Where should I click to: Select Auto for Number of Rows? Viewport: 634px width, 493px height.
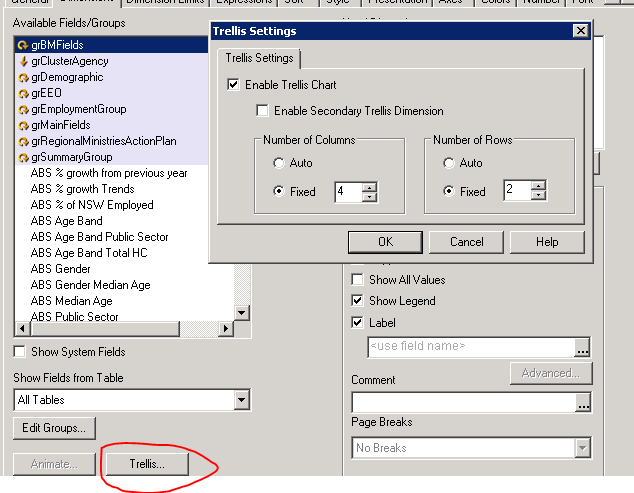coord(448,163)
